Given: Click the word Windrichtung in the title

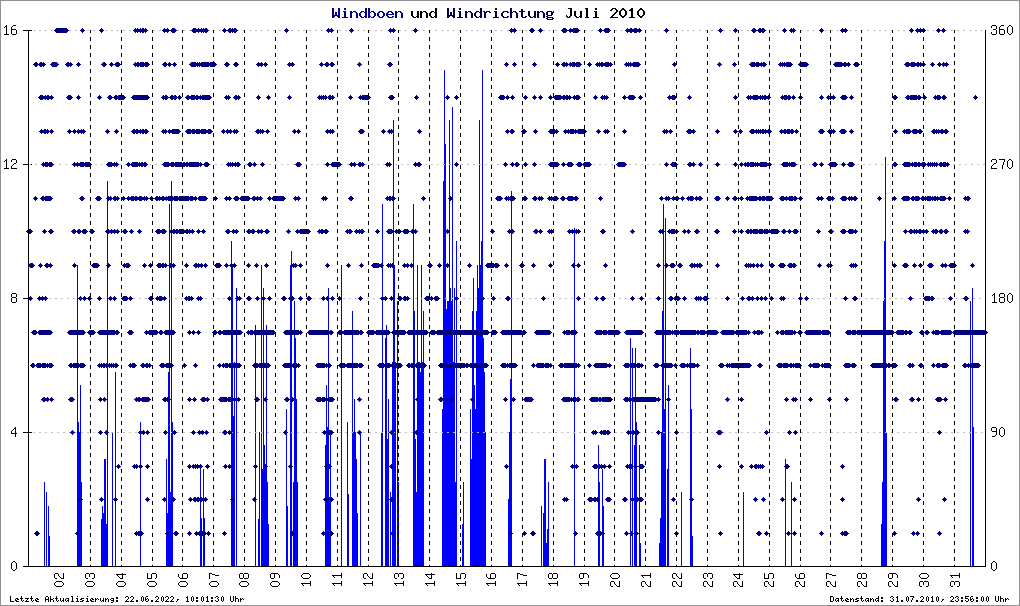Looking at the screenshot, I should coord(500,13).
